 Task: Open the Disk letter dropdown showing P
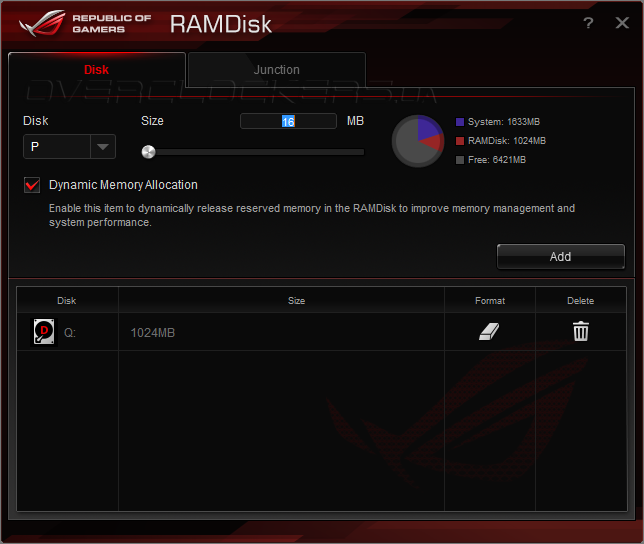(69, 147)
